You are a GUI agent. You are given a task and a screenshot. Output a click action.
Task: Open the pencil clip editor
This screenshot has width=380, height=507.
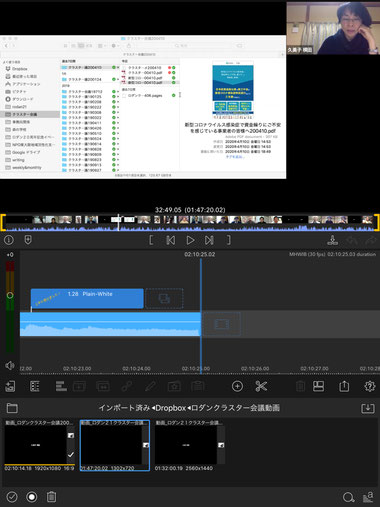[150, 386]
